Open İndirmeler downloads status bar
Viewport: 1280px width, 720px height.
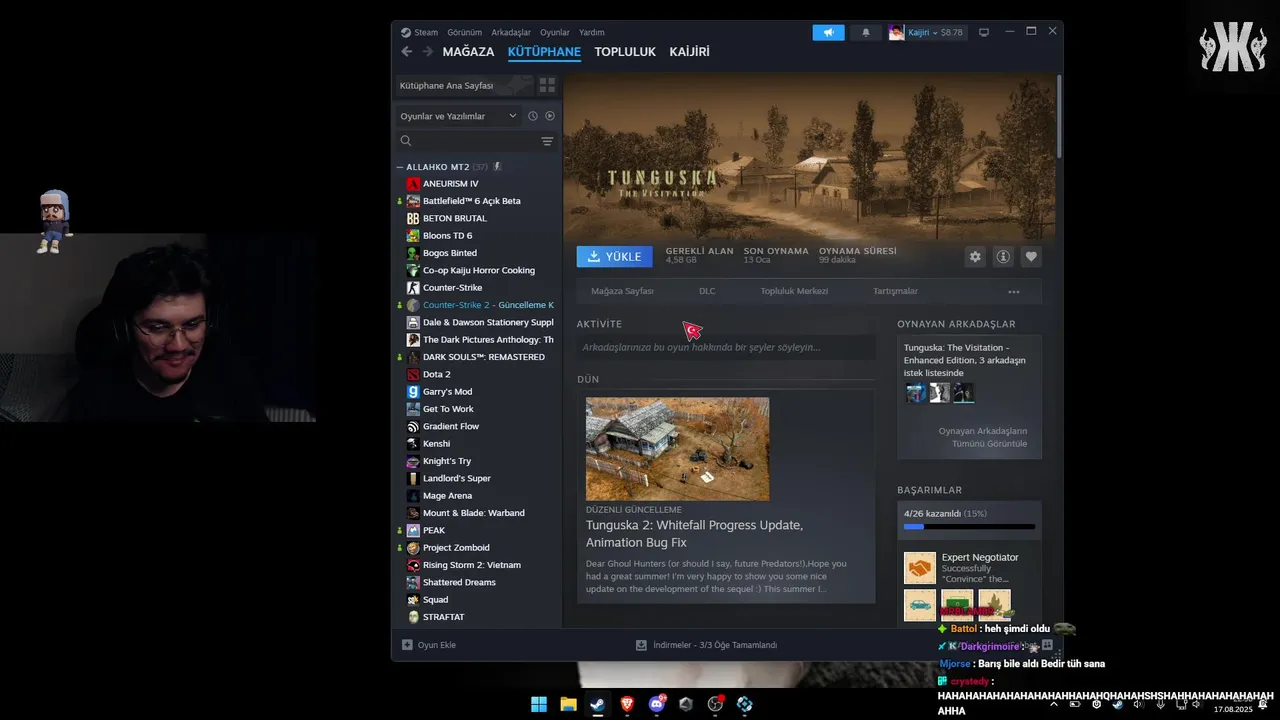[706, 645]
